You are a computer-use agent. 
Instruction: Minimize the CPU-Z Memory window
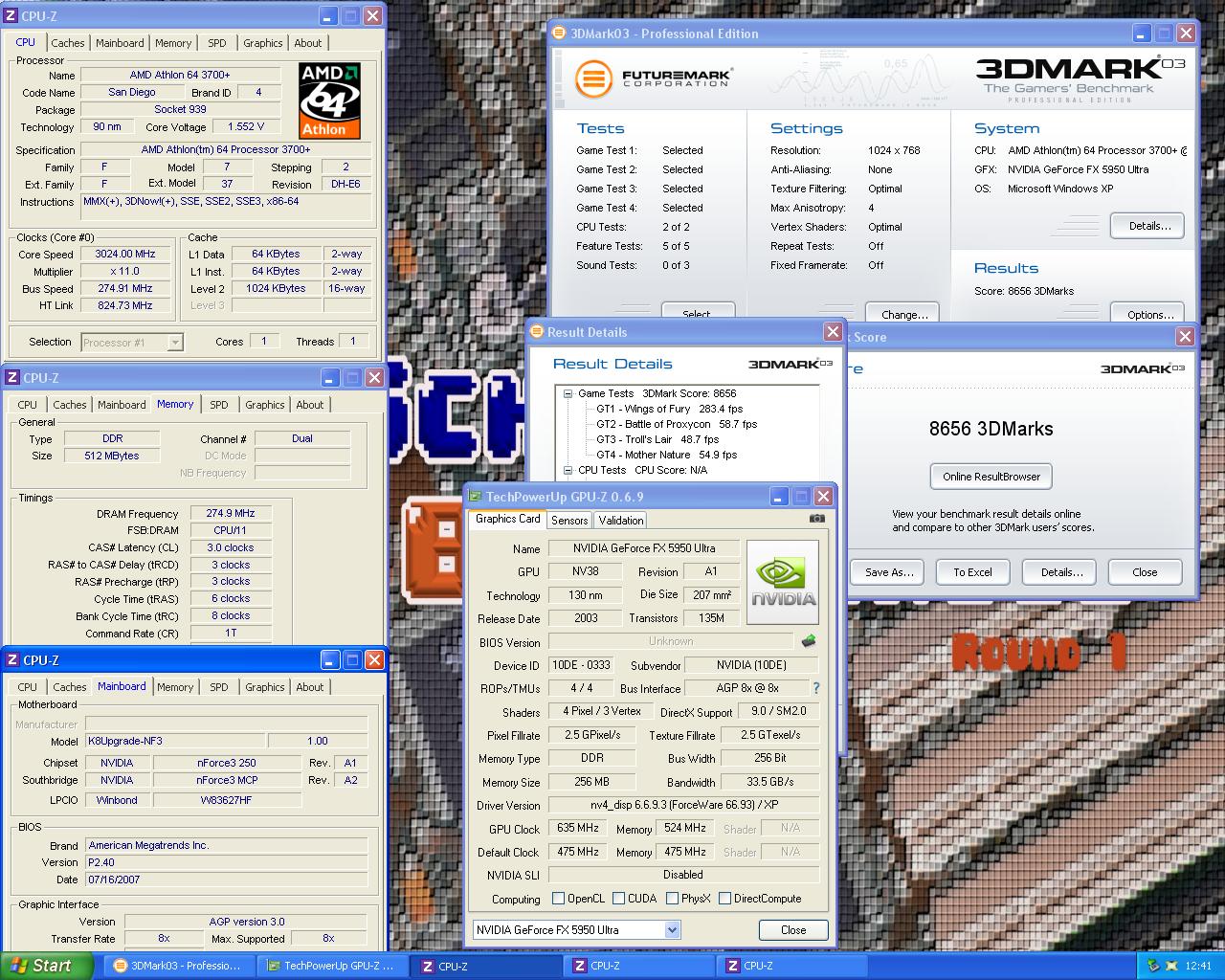click(330, 377)
